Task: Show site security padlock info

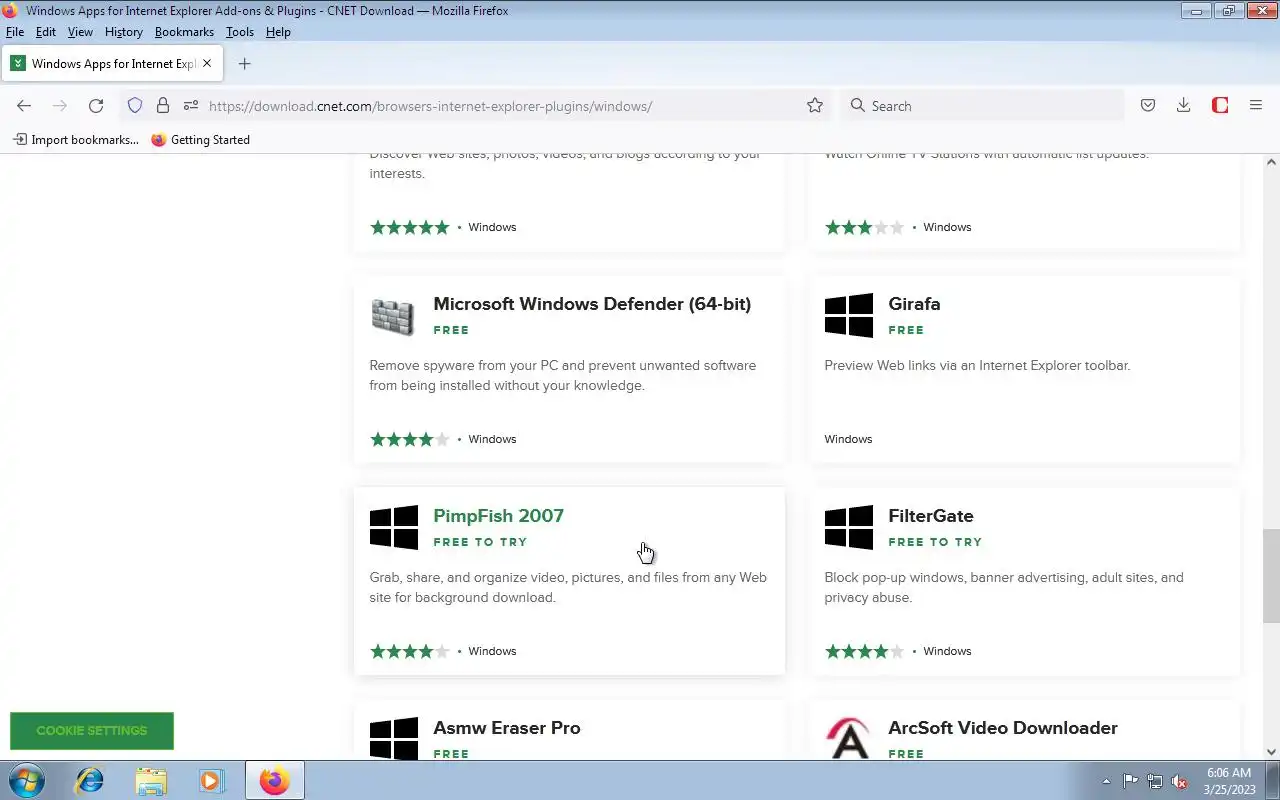Action: [163, 106]
